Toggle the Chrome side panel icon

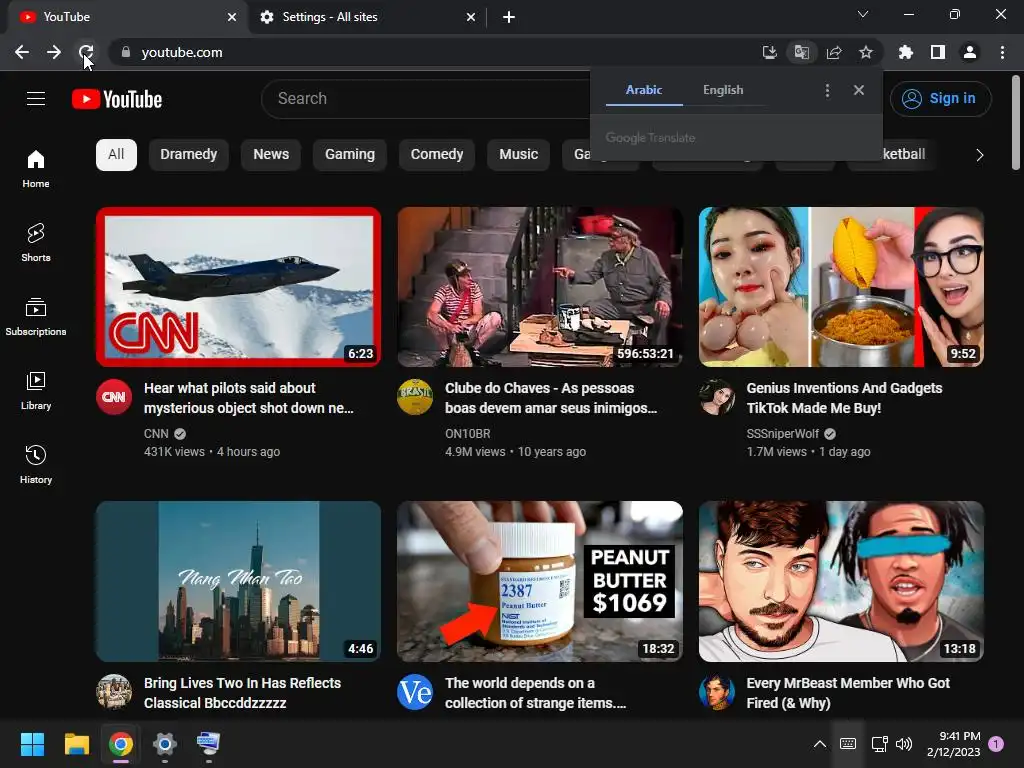pos(938,52)
